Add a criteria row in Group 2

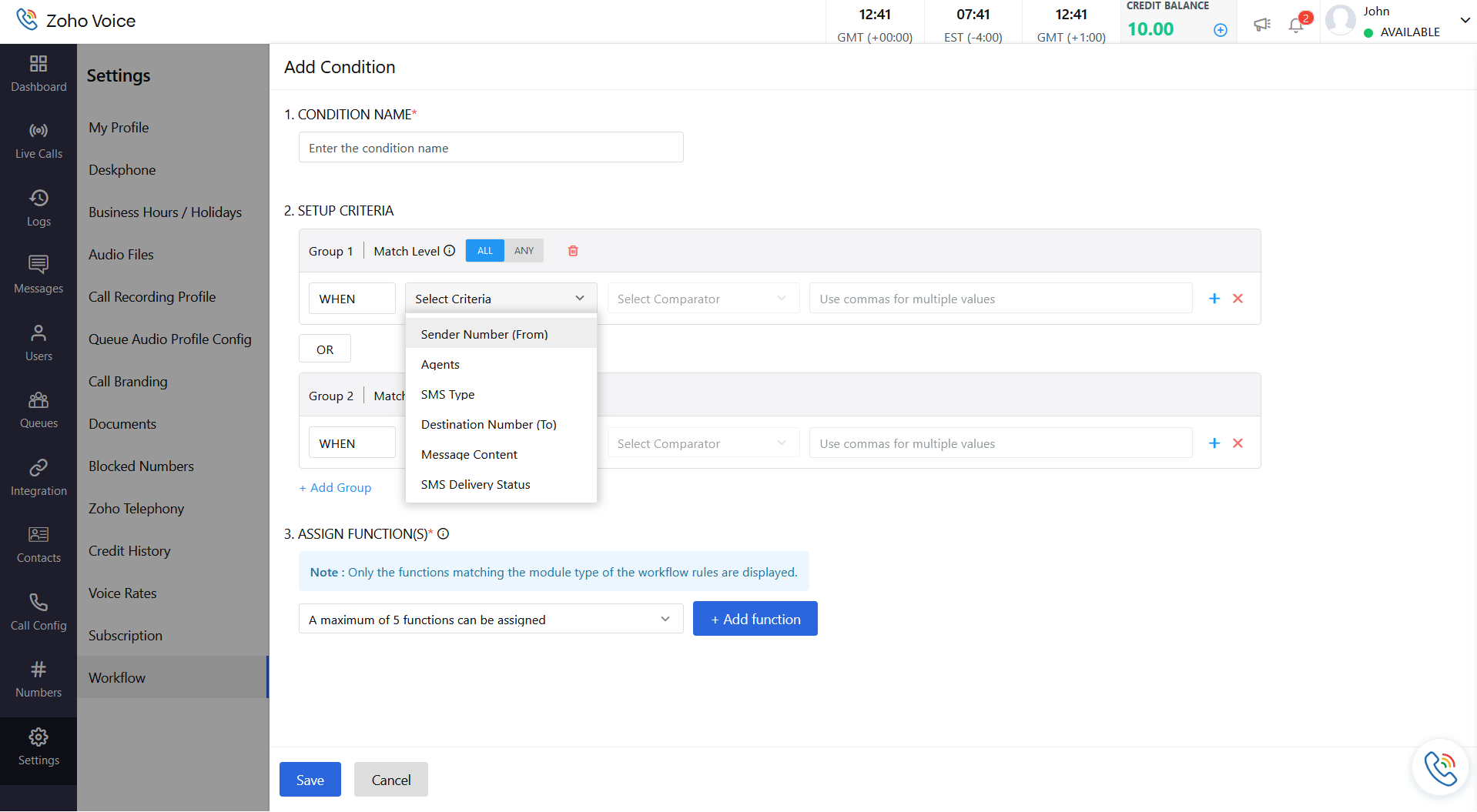(1214, 443)
